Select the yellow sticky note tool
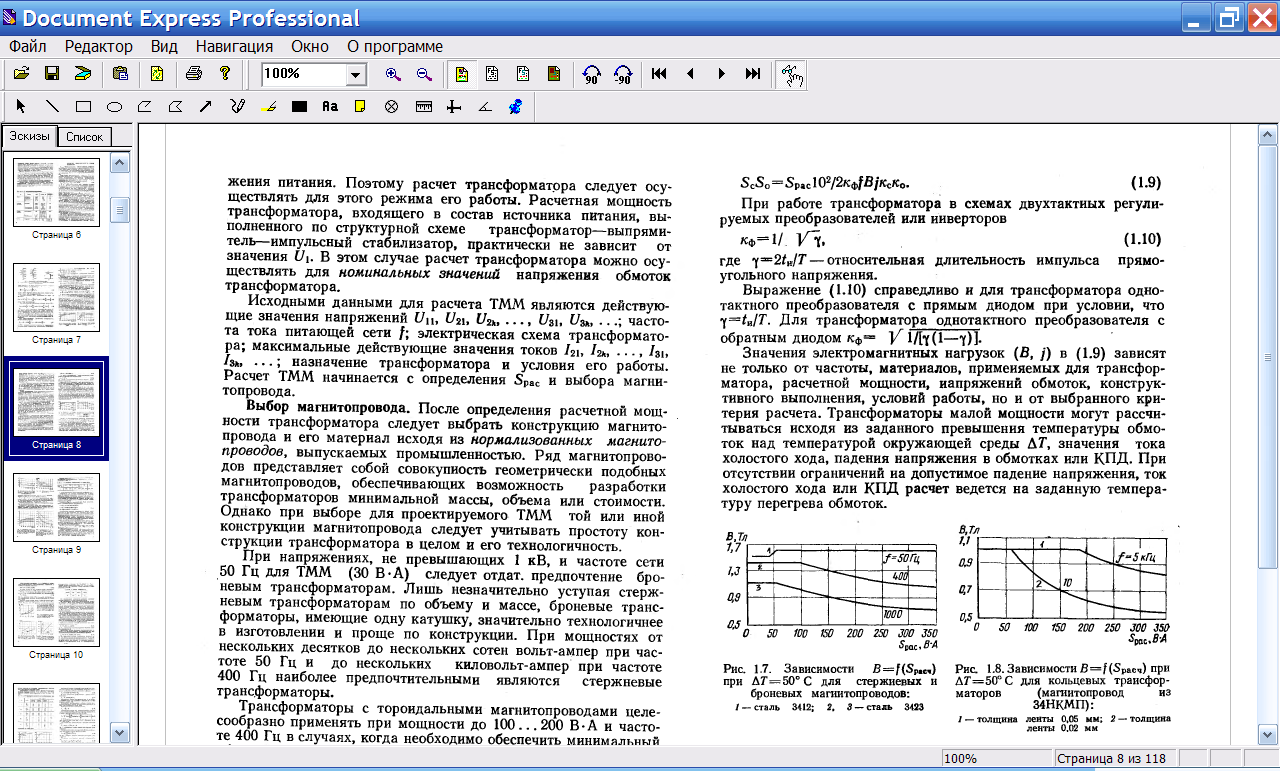The image size is (1280, 771). coord(361,106)
